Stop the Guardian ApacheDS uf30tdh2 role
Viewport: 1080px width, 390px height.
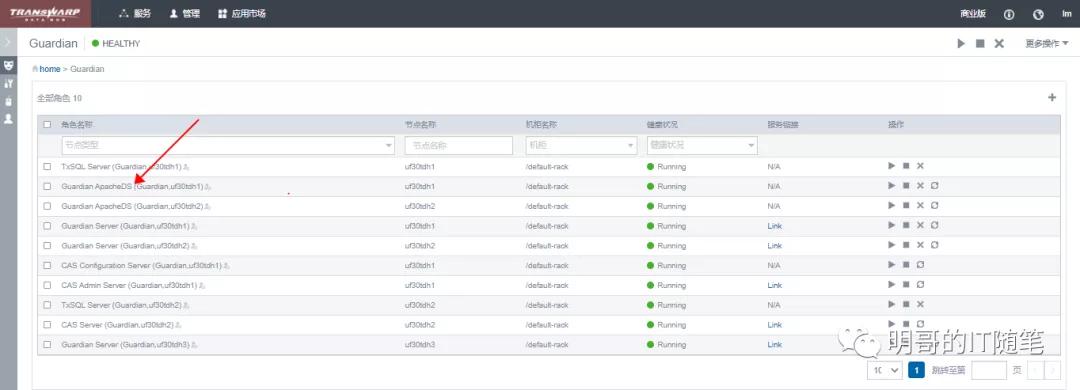point(906,205)
